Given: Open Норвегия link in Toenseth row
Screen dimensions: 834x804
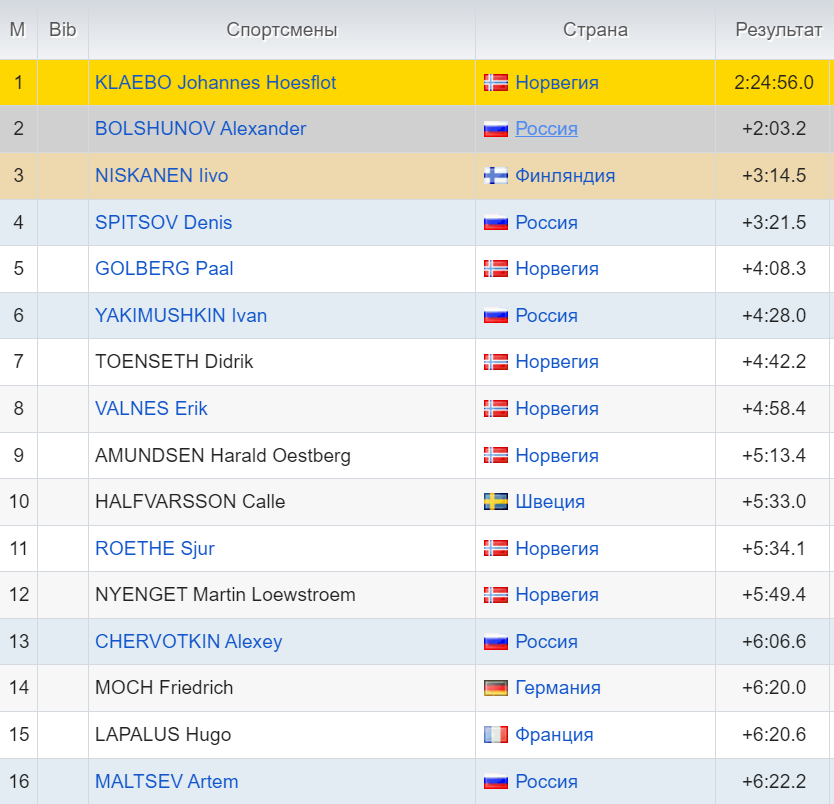Looking at the screenshot, I should click(557, 362).
